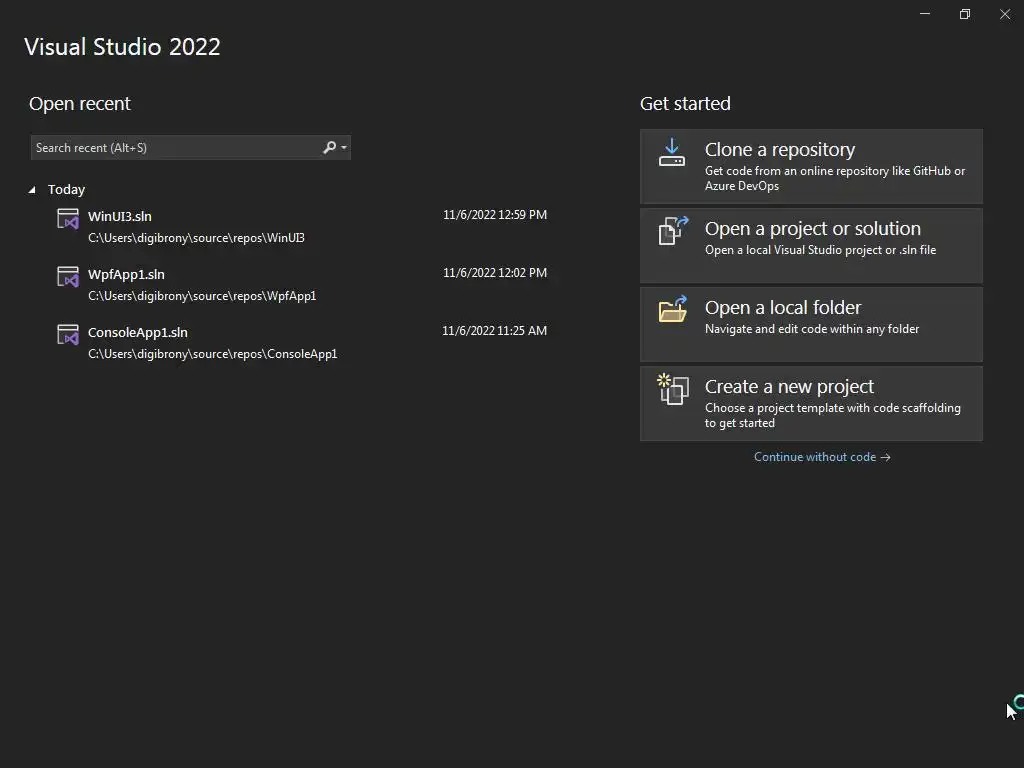This screenshot has width=1024, height=768.
Task: Select the Clone a repository card
Action: click(x=811, y=167)
